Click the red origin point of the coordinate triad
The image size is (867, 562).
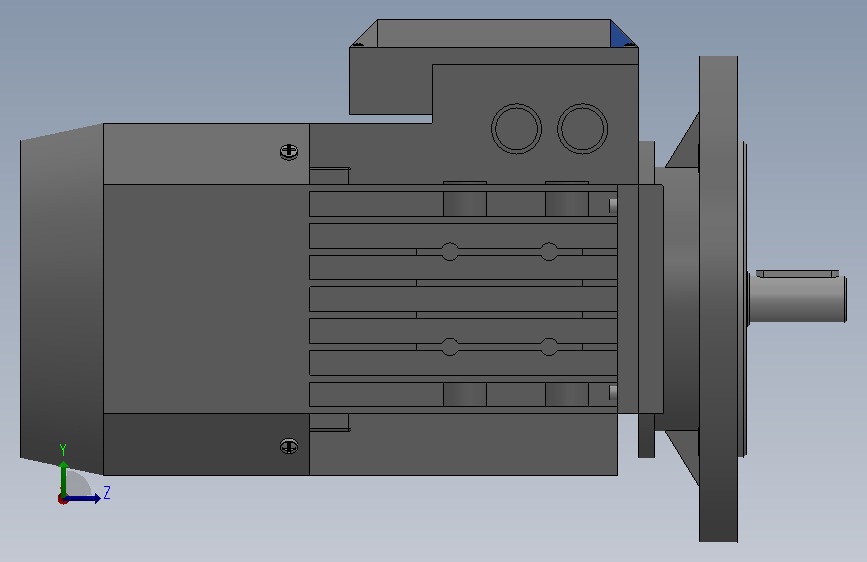(62, 499)
